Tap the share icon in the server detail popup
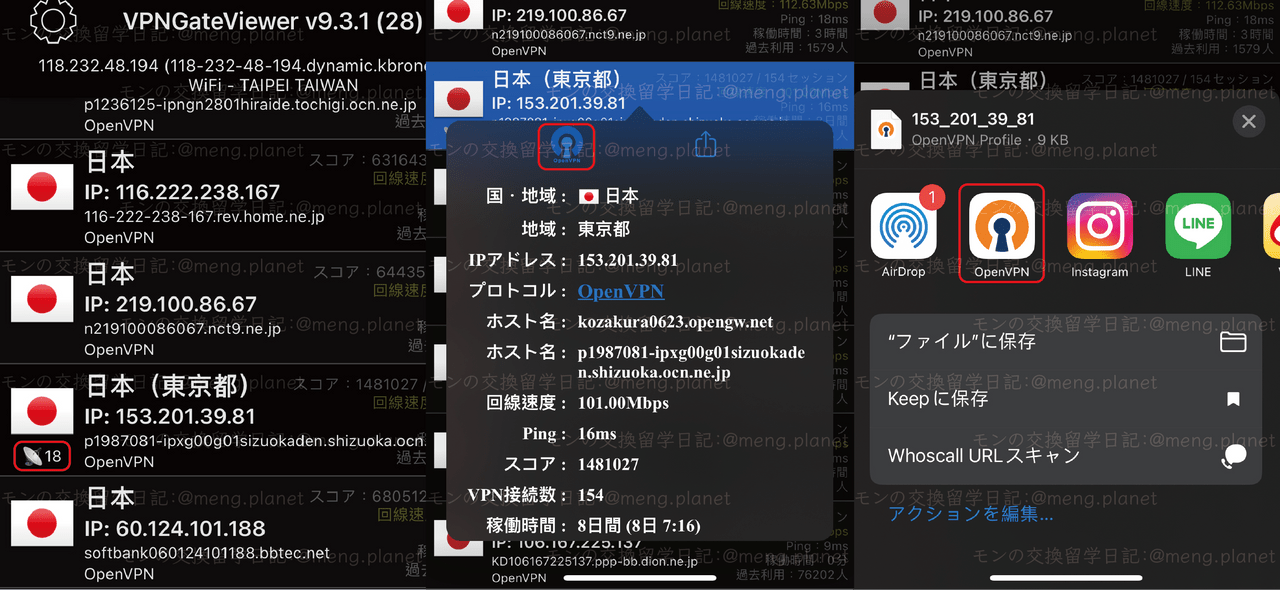 click(706, 144)
